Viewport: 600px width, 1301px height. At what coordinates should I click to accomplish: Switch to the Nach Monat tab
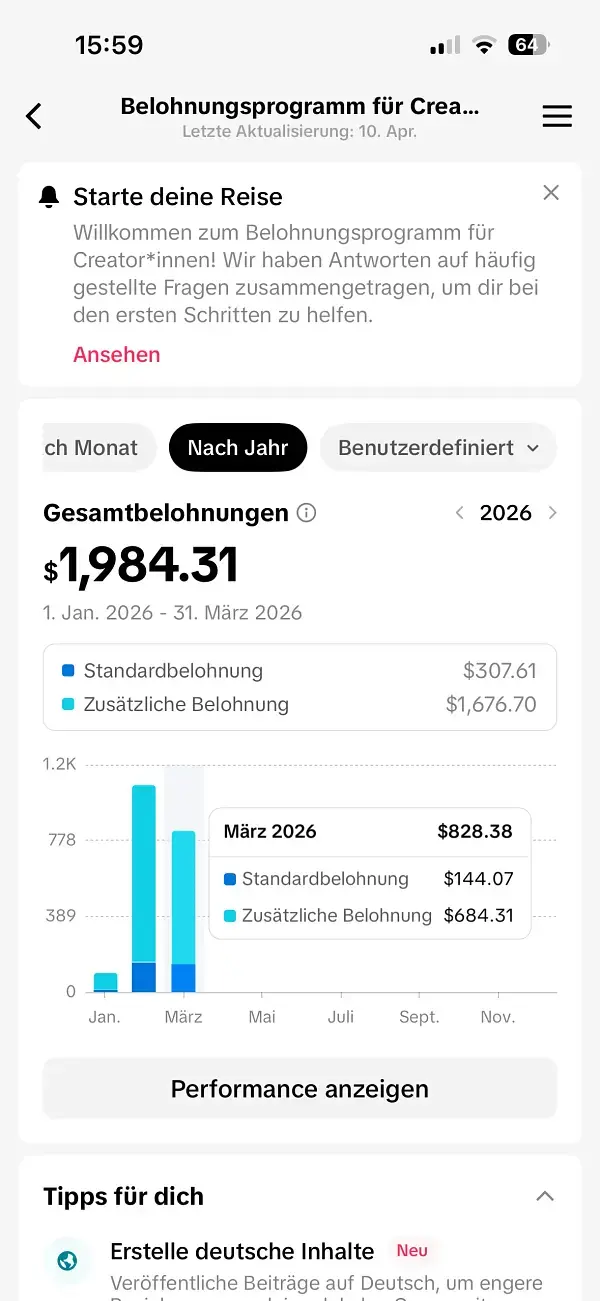[98, 448]
